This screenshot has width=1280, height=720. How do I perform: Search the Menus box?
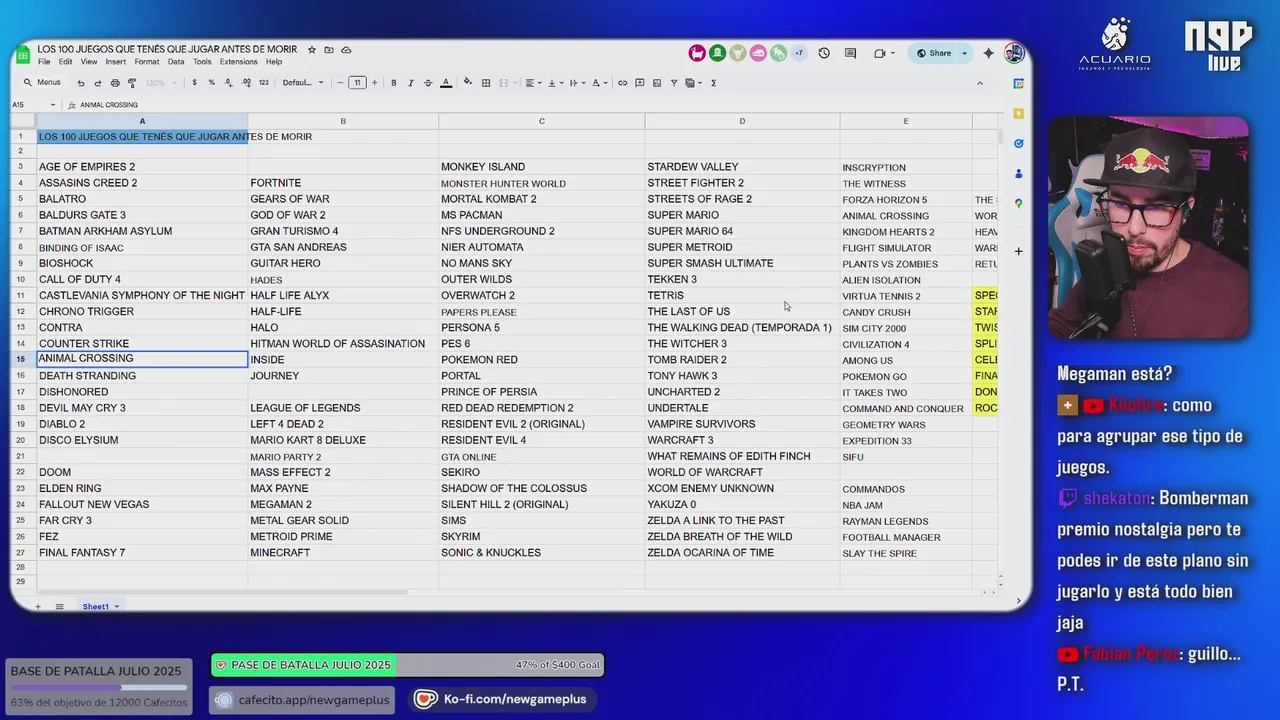42,83
